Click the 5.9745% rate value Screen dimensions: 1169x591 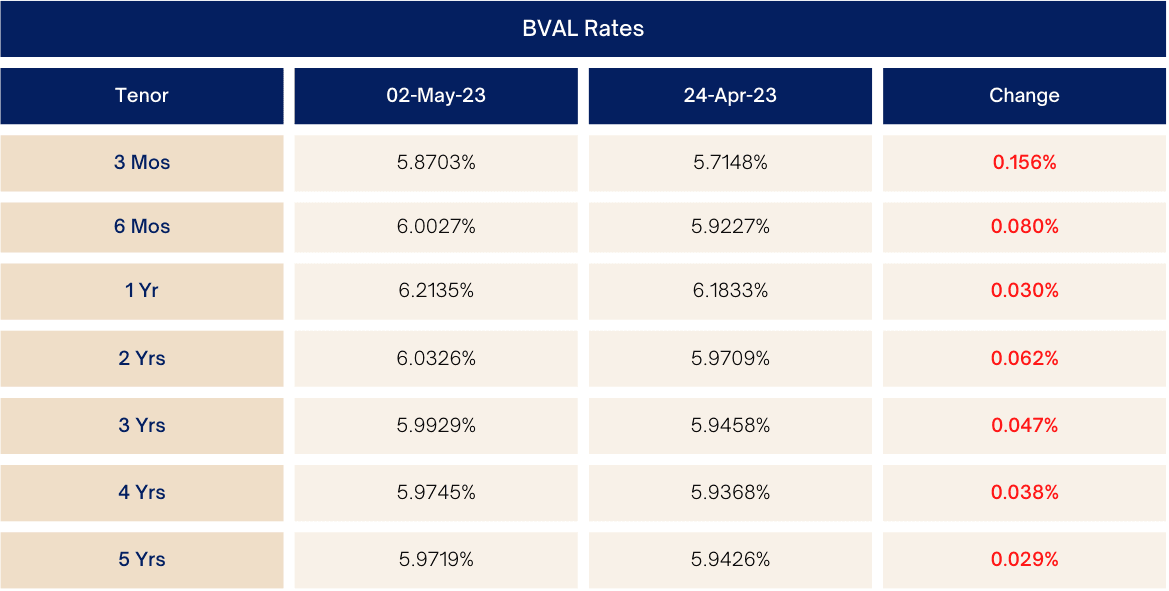coord(436,492)
